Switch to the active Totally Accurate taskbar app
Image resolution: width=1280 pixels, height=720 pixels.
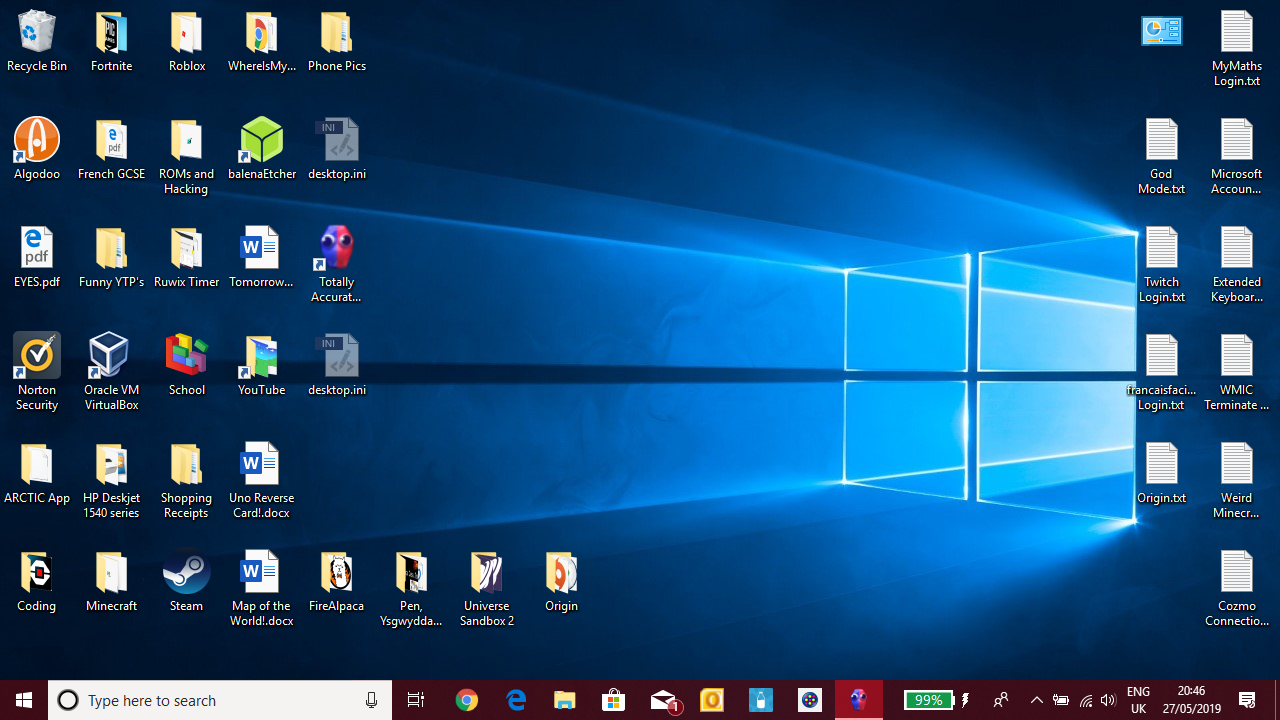tap(859, 700)
